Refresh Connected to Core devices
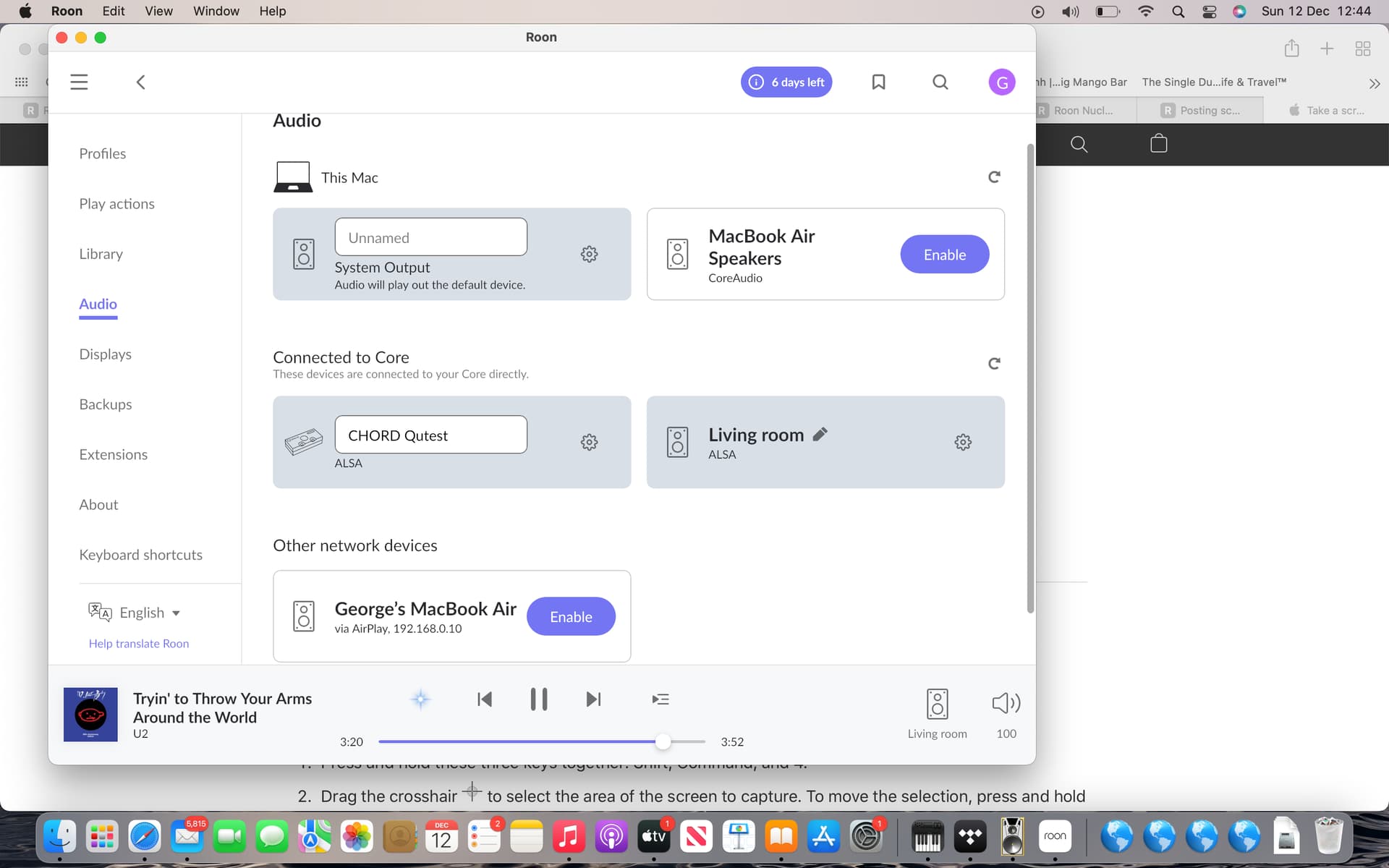Image resolution: width=1389 pixels, height=868 pixels. coord(994,363)
